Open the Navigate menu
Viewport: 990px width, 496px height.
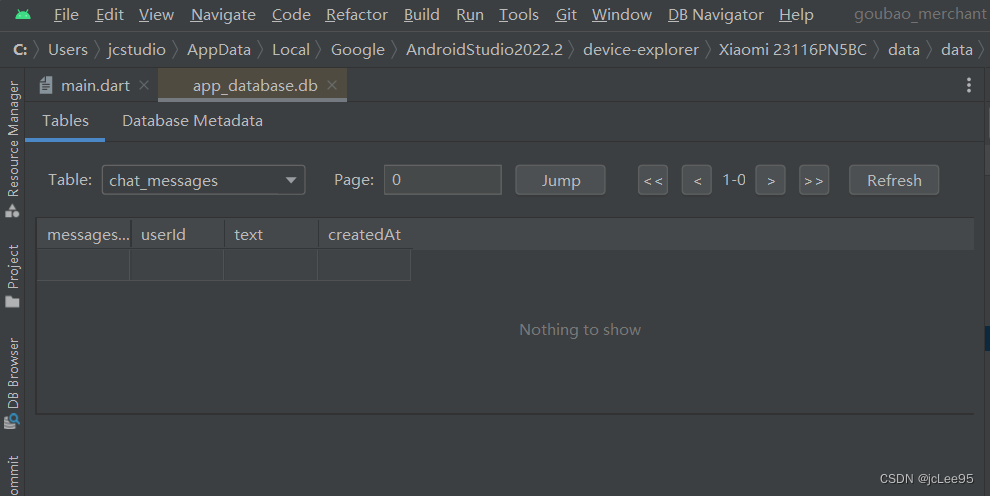point(223,15)
